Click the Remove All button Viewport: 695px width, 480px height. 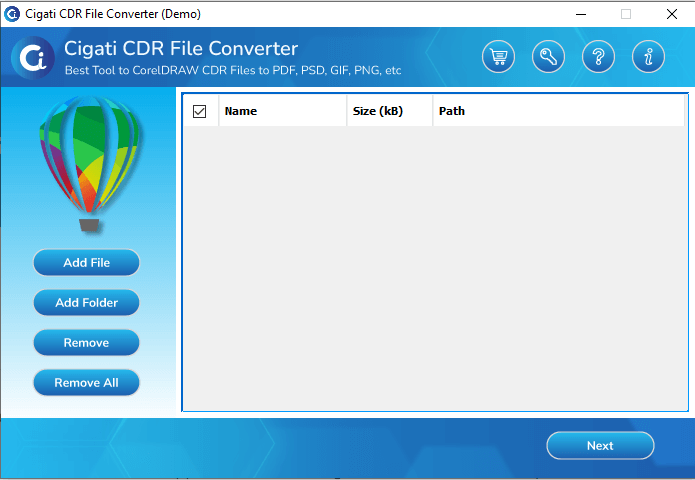pos(86,382)
